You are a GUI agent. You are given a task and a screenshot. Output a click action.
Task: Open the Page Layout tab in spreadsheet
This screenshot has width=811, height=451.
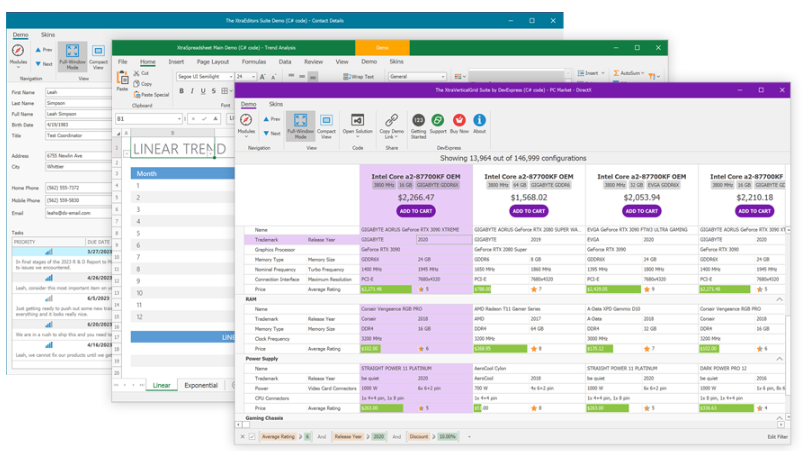pyautogui.click(x=213, y=62)
